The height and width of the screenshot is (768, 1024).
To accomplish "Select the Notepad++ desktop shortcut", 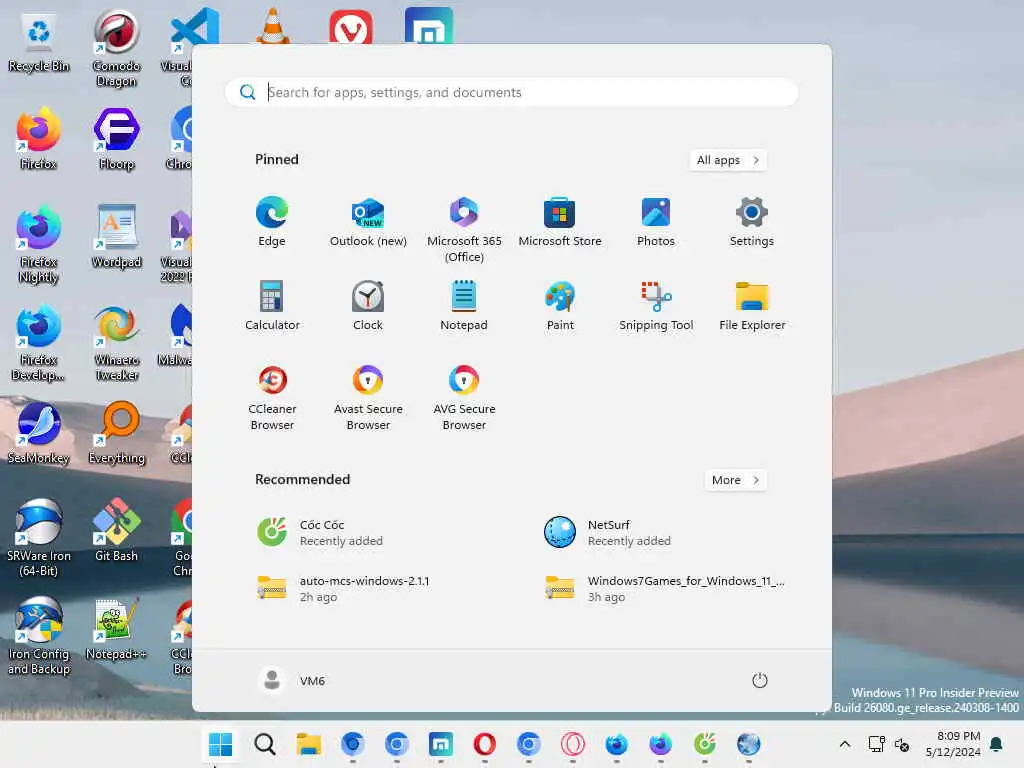I will [116, 630].
